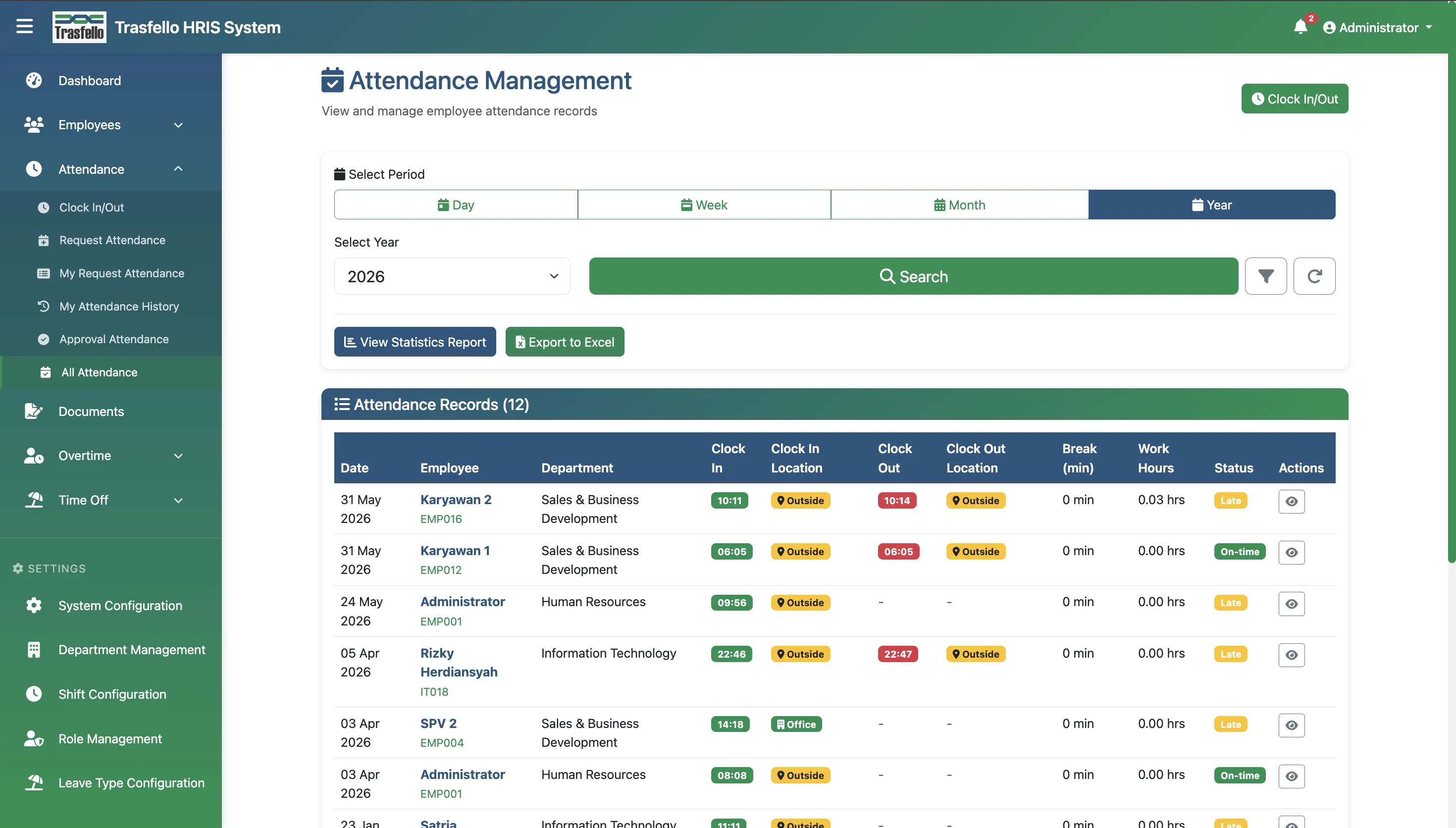
Task: Click the Department Management building icon
Action: tap(34, 650)
